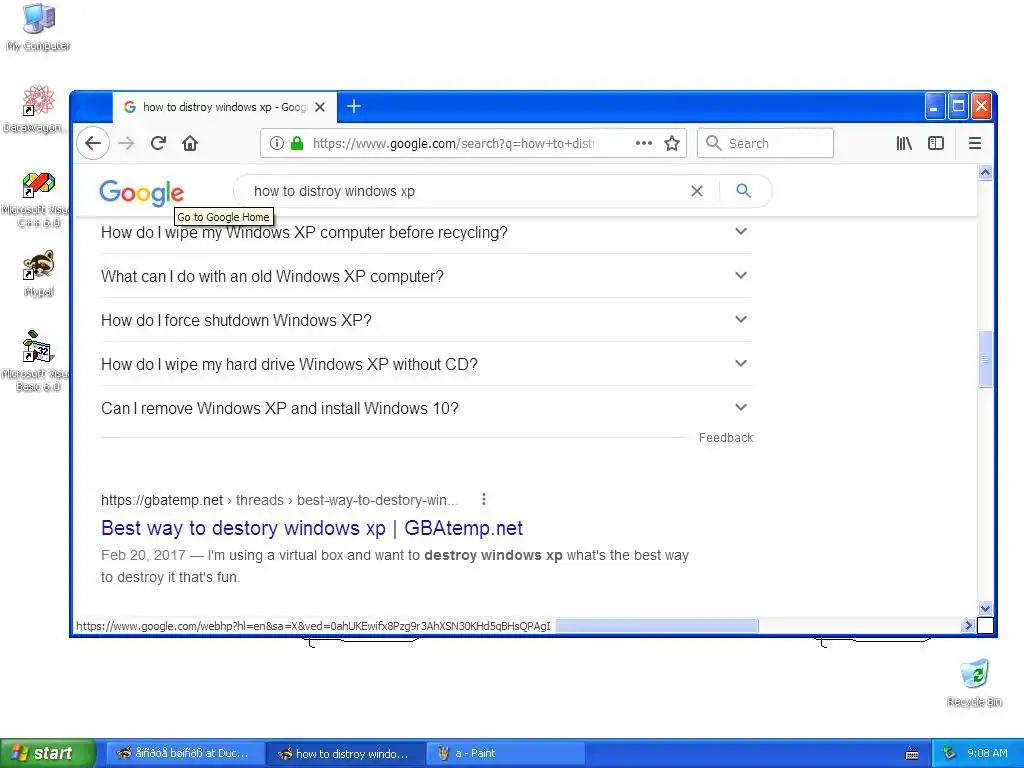Image resolution: width=1024 pixels, height=768 pixels.
Task: Focus the browser address bar URL
Action: click(x=453, y=143)
